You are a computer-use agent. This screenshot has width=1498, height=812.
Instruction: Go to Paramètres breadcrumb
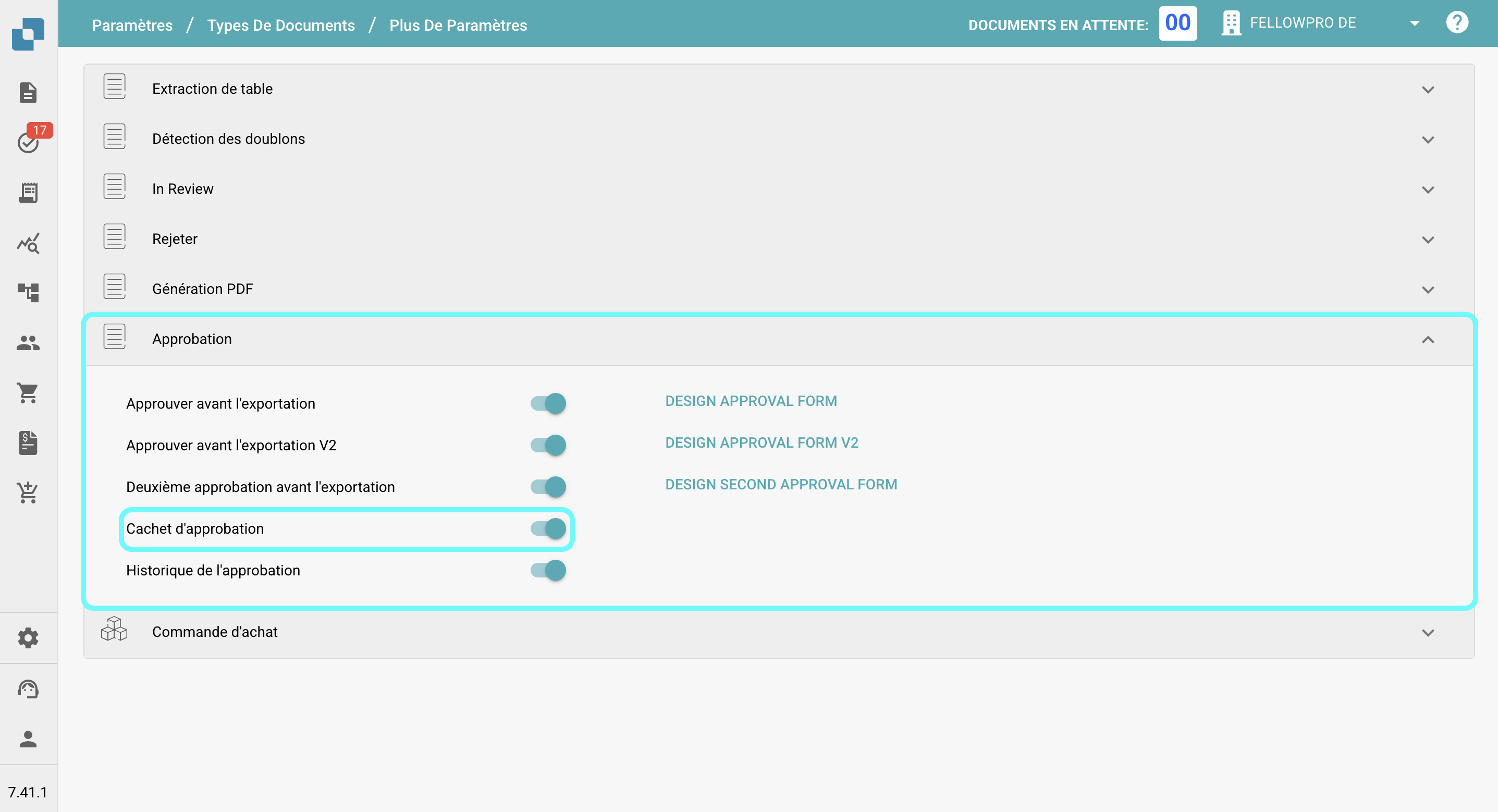coord(132,25)
